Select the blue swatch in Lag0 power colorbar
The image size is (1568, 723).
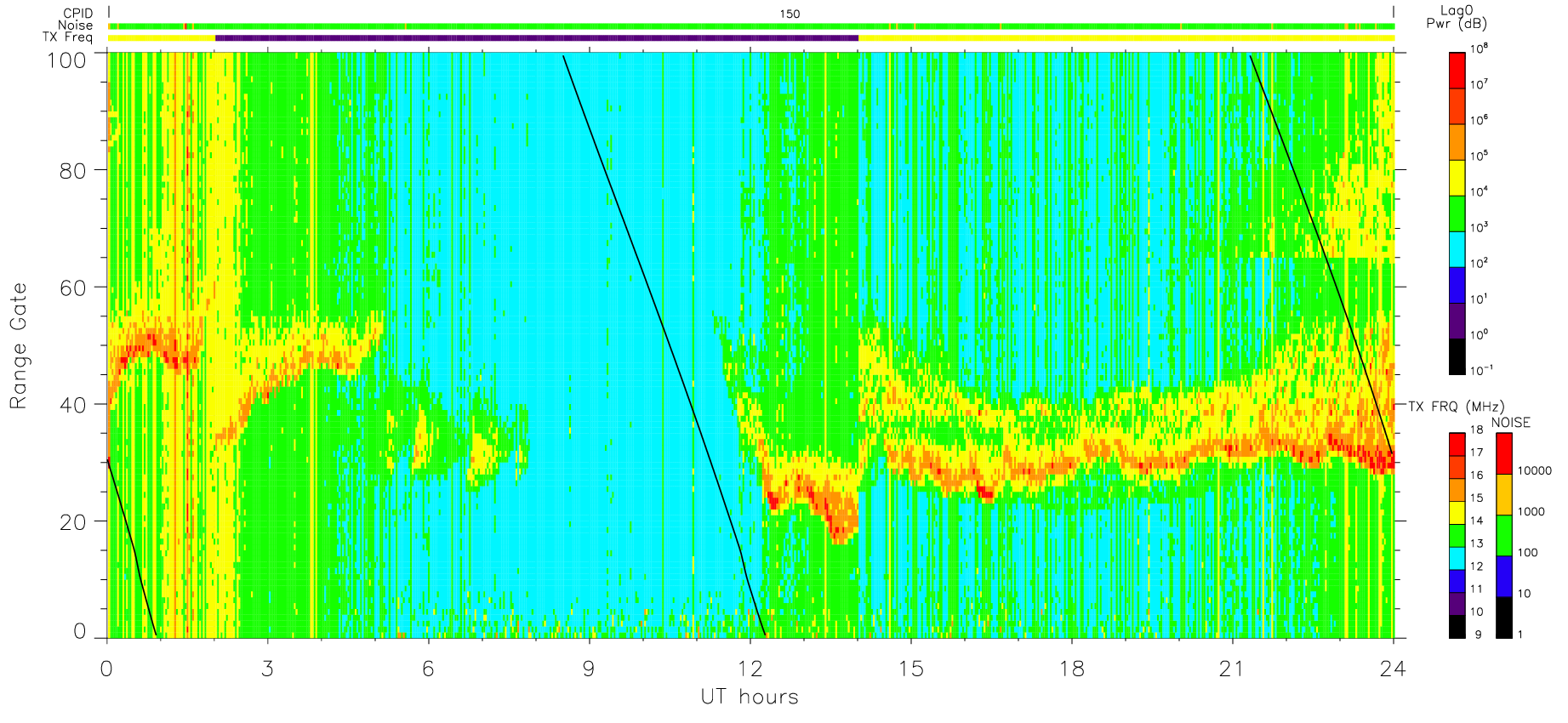click(x=1457, y=285)
